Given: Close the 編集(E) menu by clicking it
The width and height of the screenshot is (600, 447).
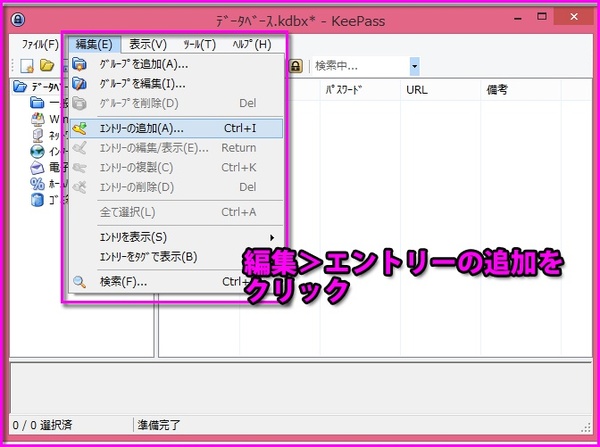Looking at the screenshot, I should (x=94, y=44).
